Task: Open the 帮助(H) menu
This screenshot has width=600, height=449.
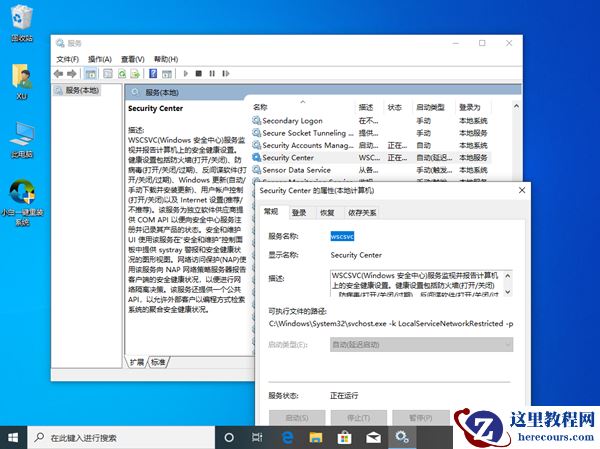Action: tap(166, 59)
